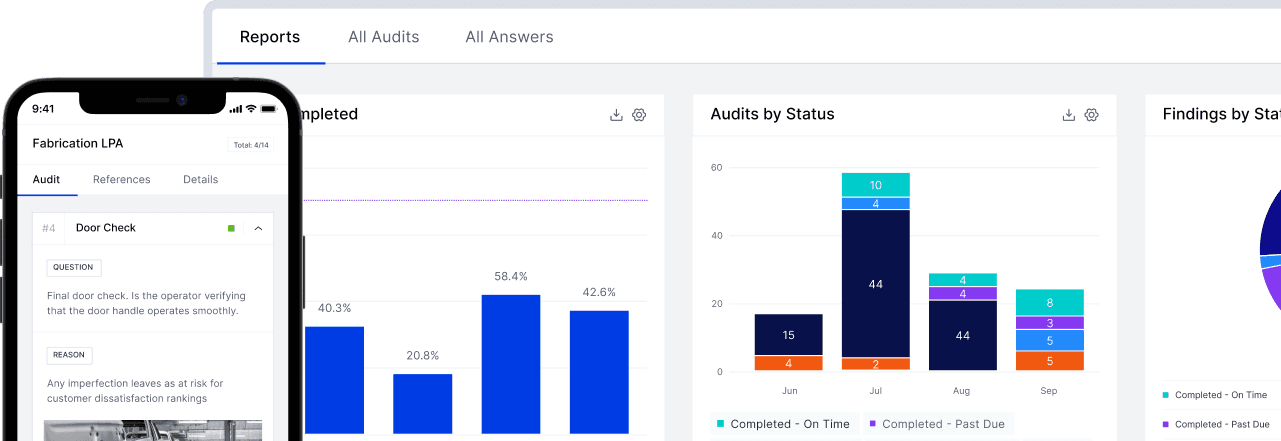
Task: Click the Jun navy bar segment labeled 15
Action: tap(788, 335)
